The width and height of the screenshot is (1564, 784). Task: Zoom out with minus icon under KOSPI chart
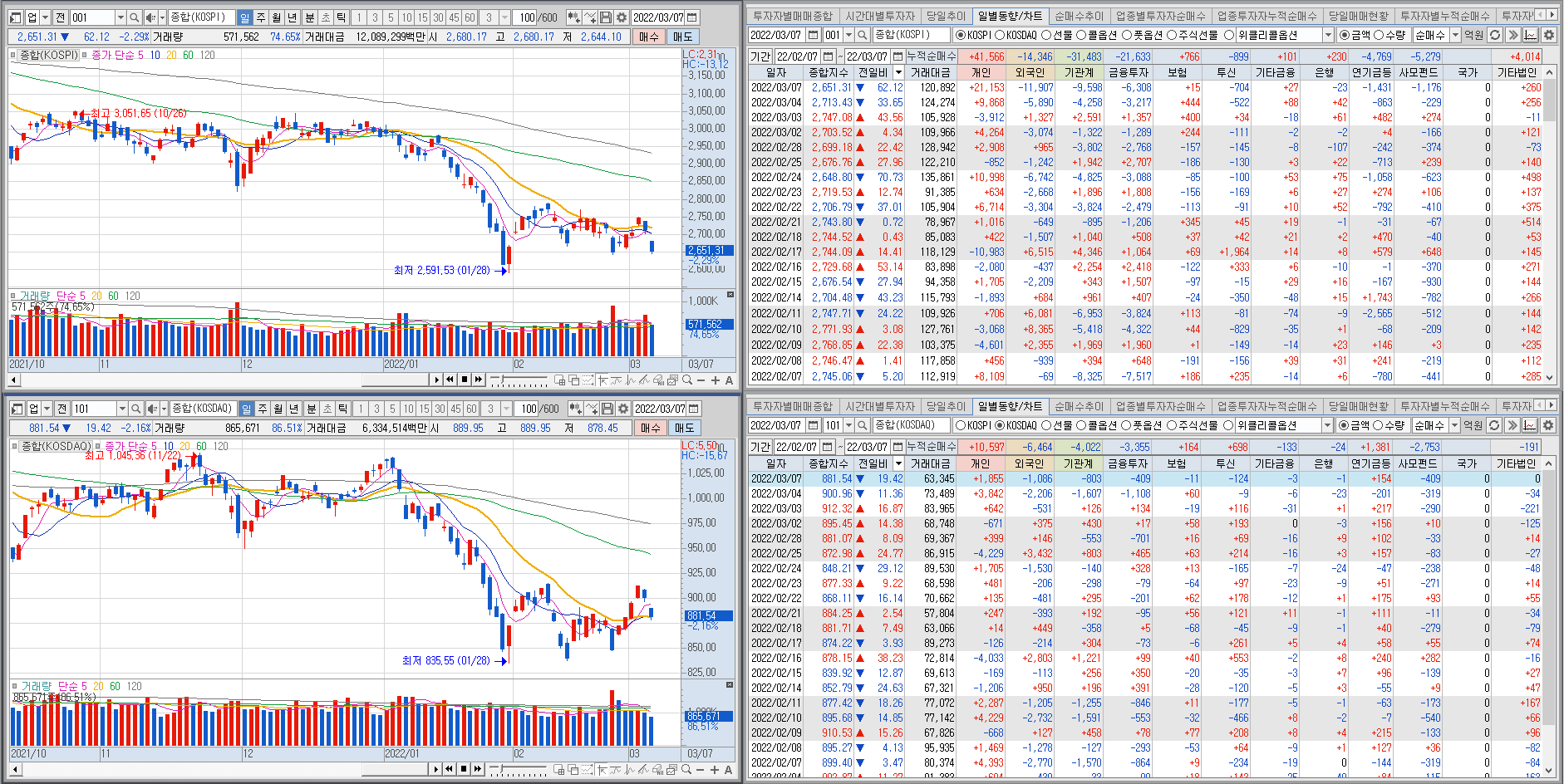point(701,380)
